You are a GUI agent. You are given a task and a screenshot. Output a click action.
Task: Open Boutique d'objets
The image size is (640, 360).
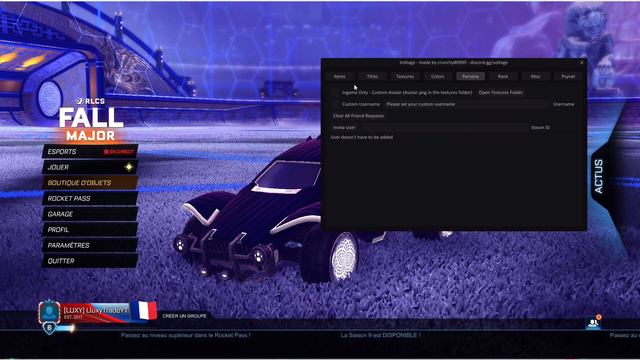[x=90, y=182]
